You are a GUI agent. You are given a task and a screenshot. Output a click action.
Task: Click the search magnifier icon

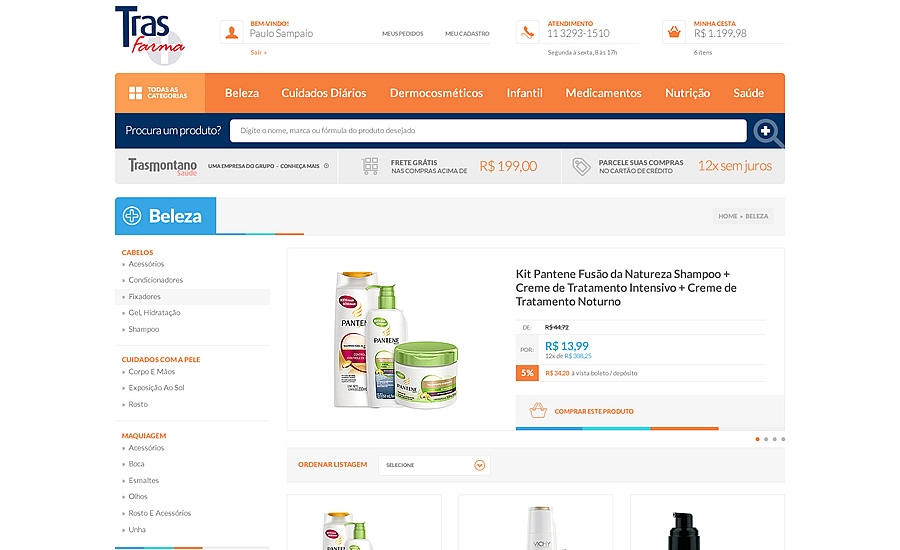click(x=768, y=132)
